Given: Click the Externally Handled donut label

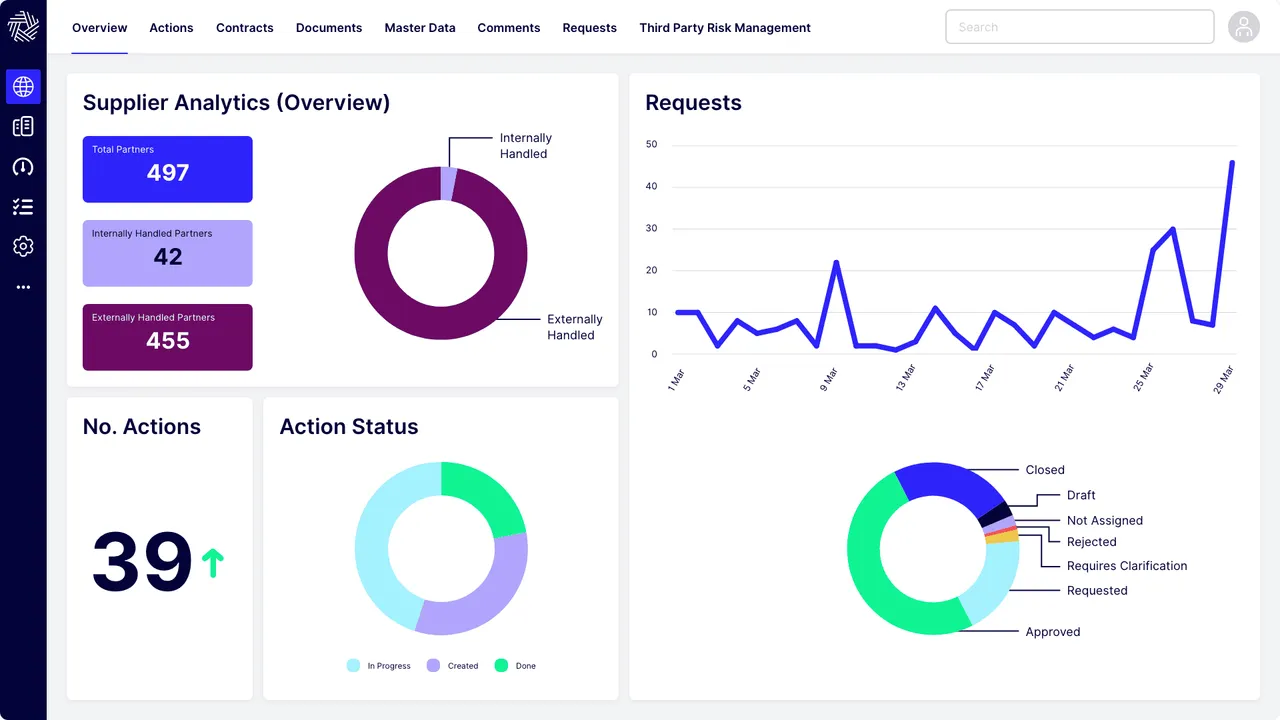Looking at the screenshot, I should point(575,327).
